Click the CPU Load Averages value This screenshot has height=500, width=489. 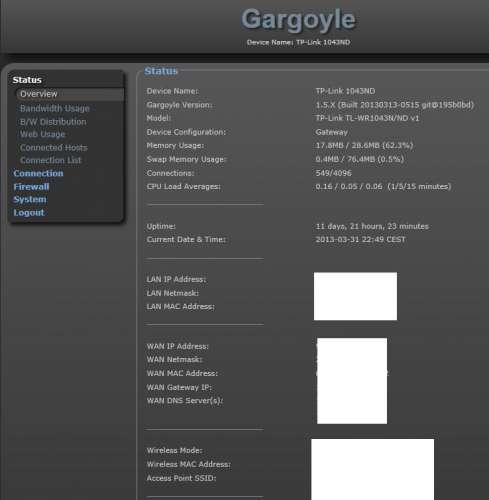coord(383,187)
